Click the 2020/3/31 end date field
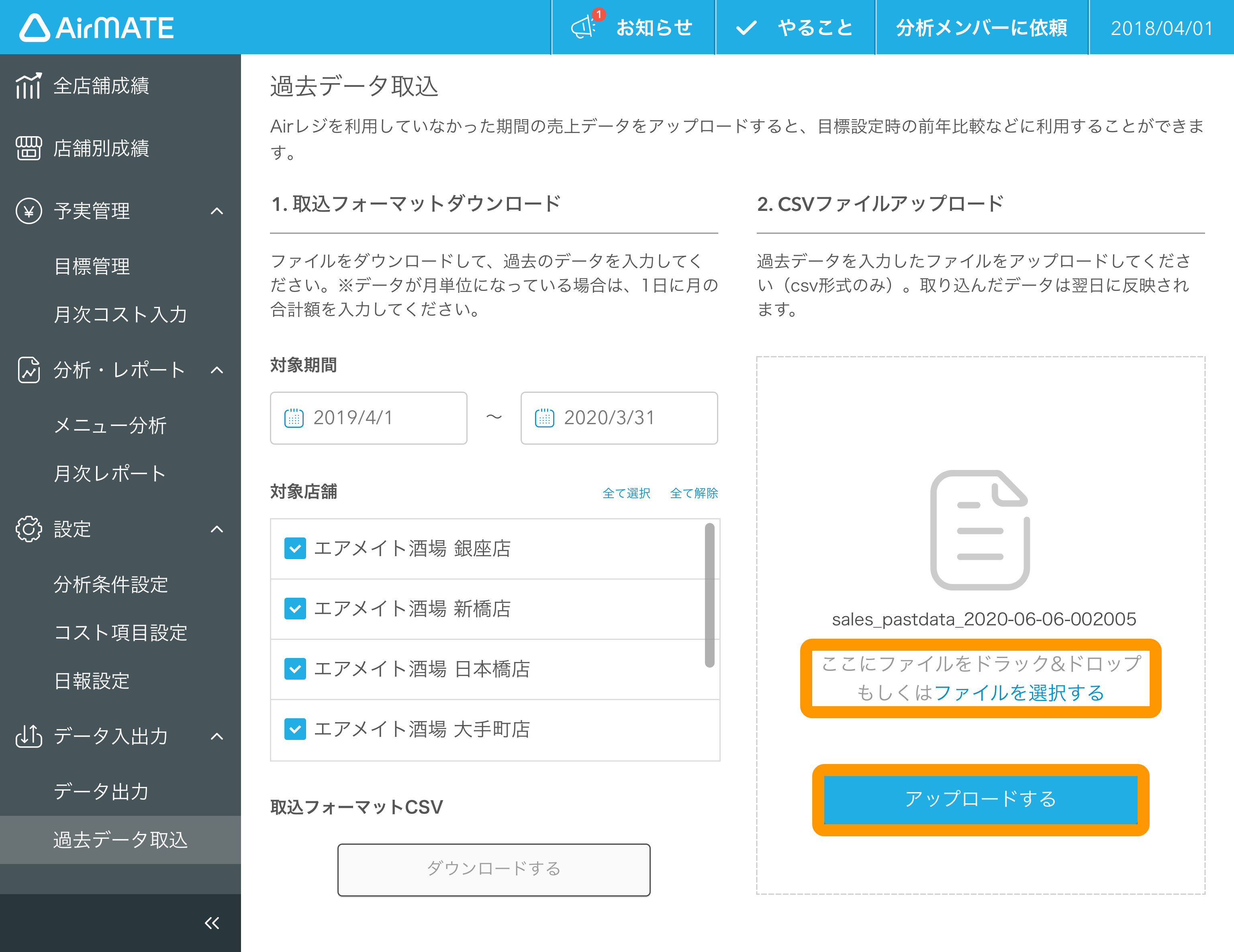 tap(619, 418)
